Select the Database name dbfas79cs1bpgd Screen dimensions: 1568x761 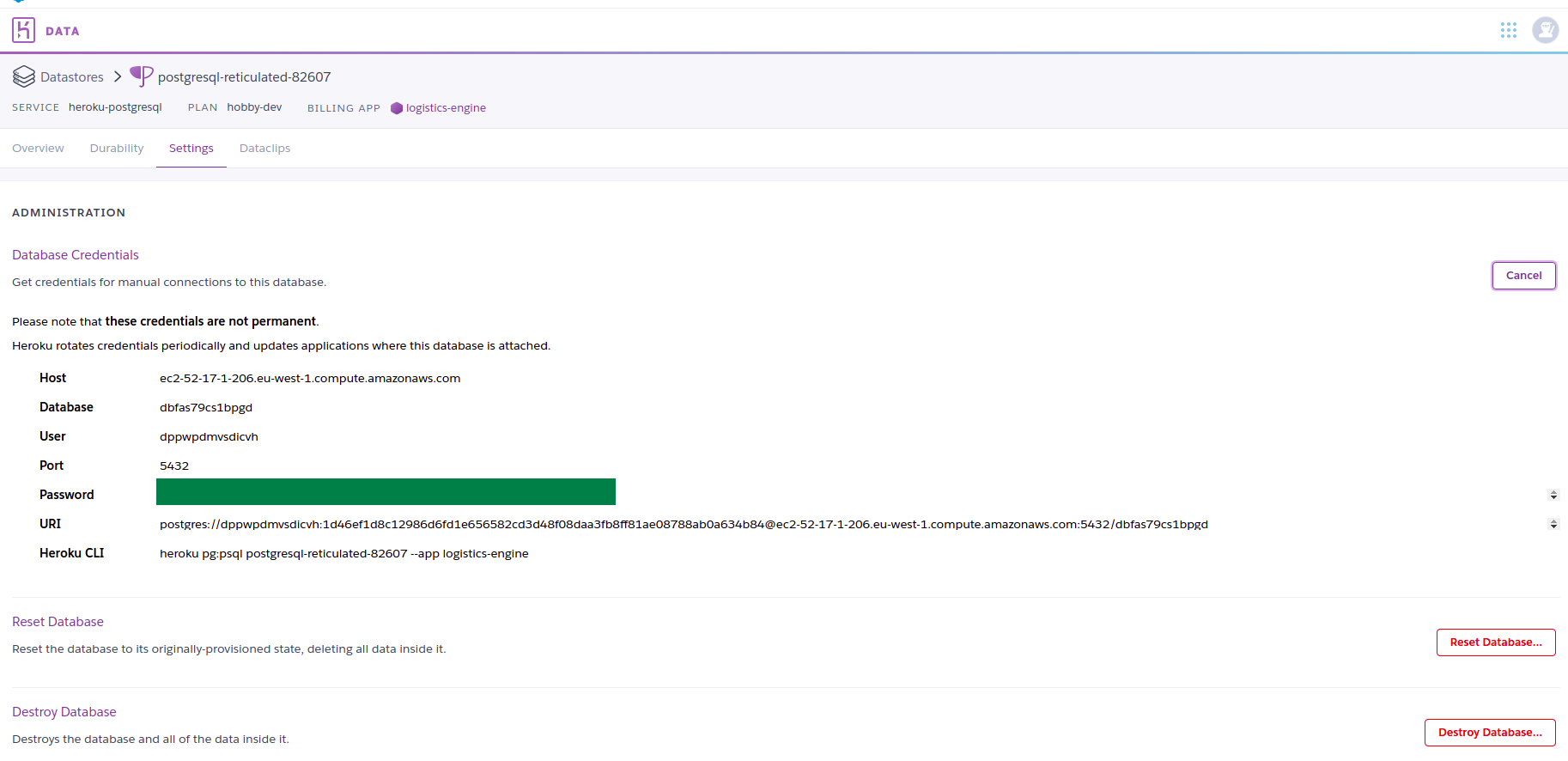[x=206, y=408]
